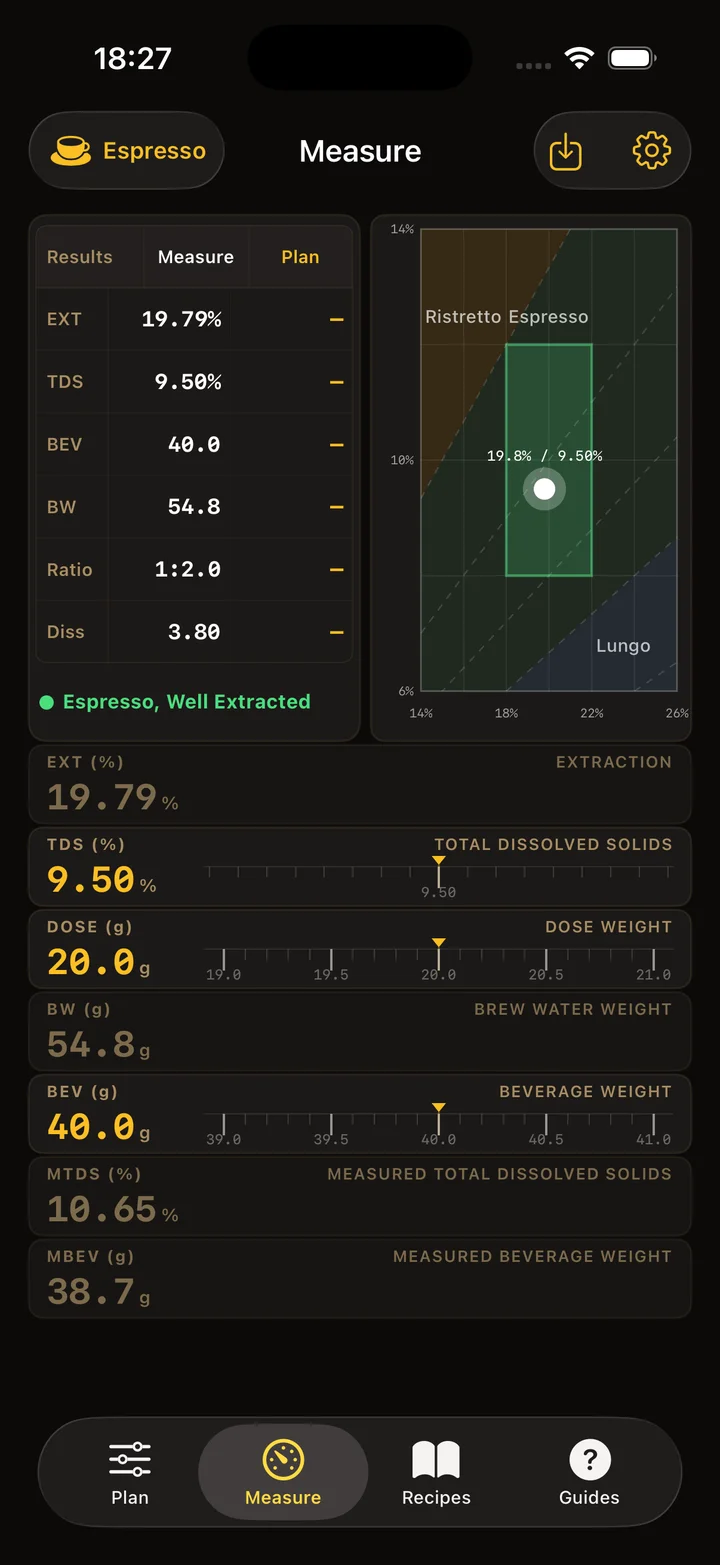The width and height of the screenshot is (720, 1565).
Task: Tap the Wi-Fi status icon
Action: 579,58
